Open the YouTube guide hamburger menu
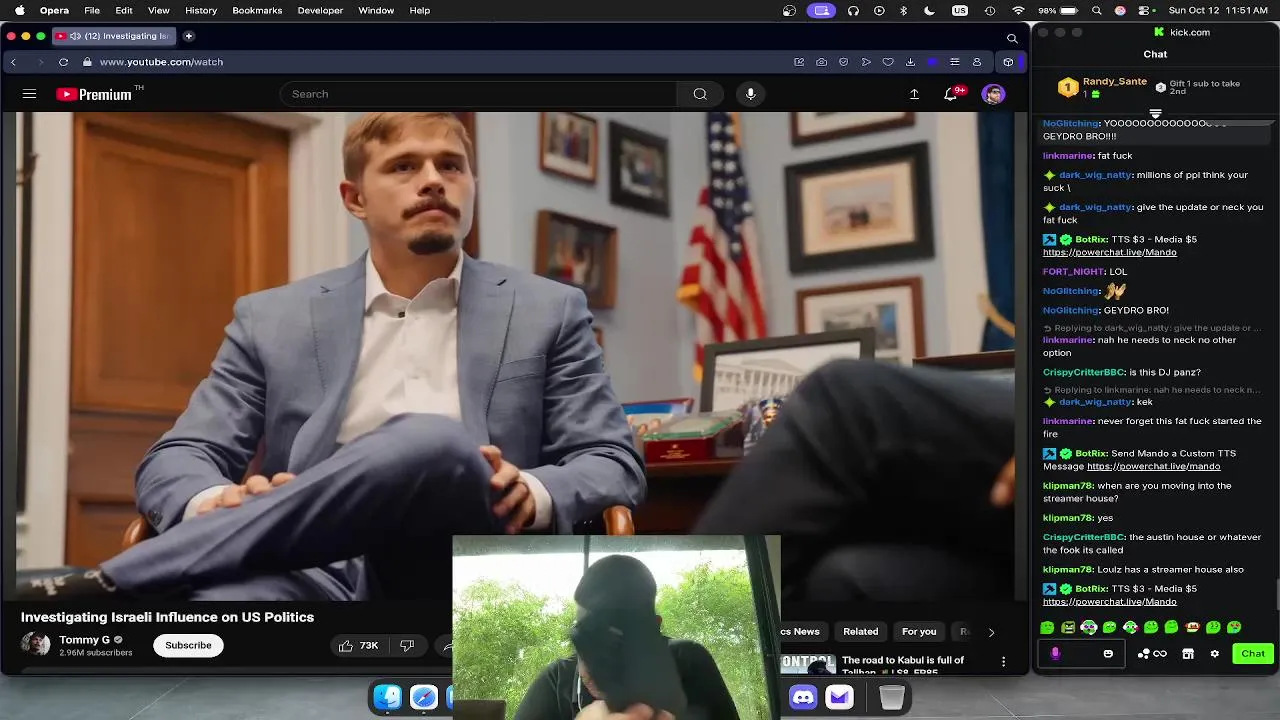 tap(29, 94)
